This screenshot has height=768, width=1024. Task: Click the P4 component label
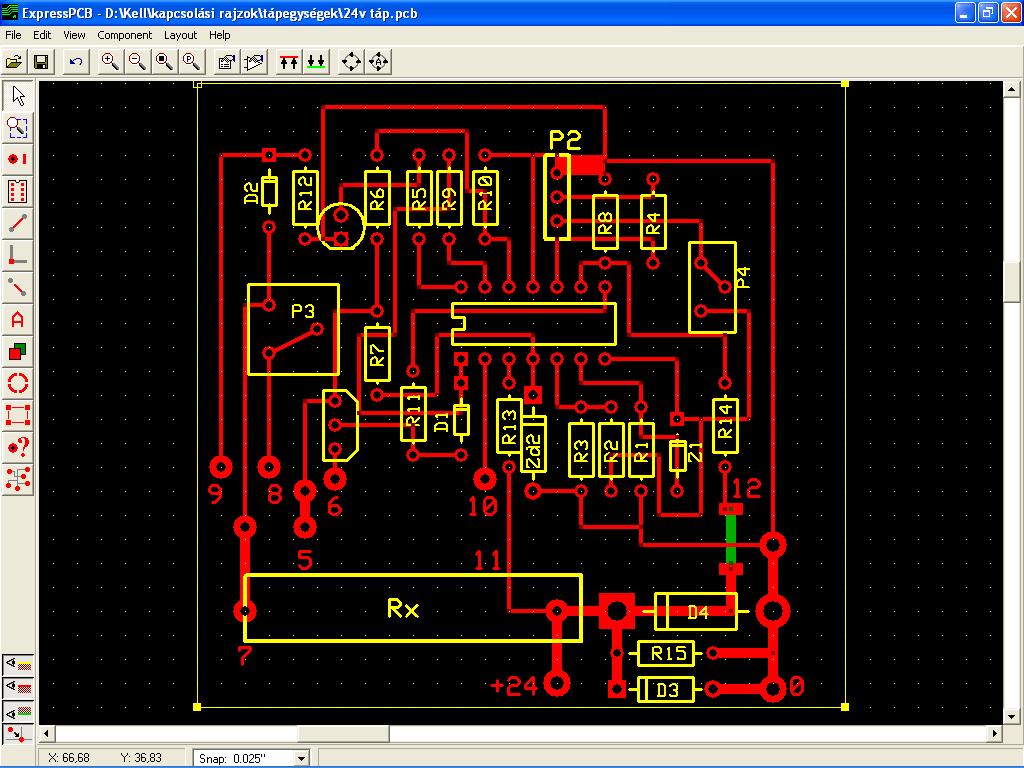tap(743, 278)
